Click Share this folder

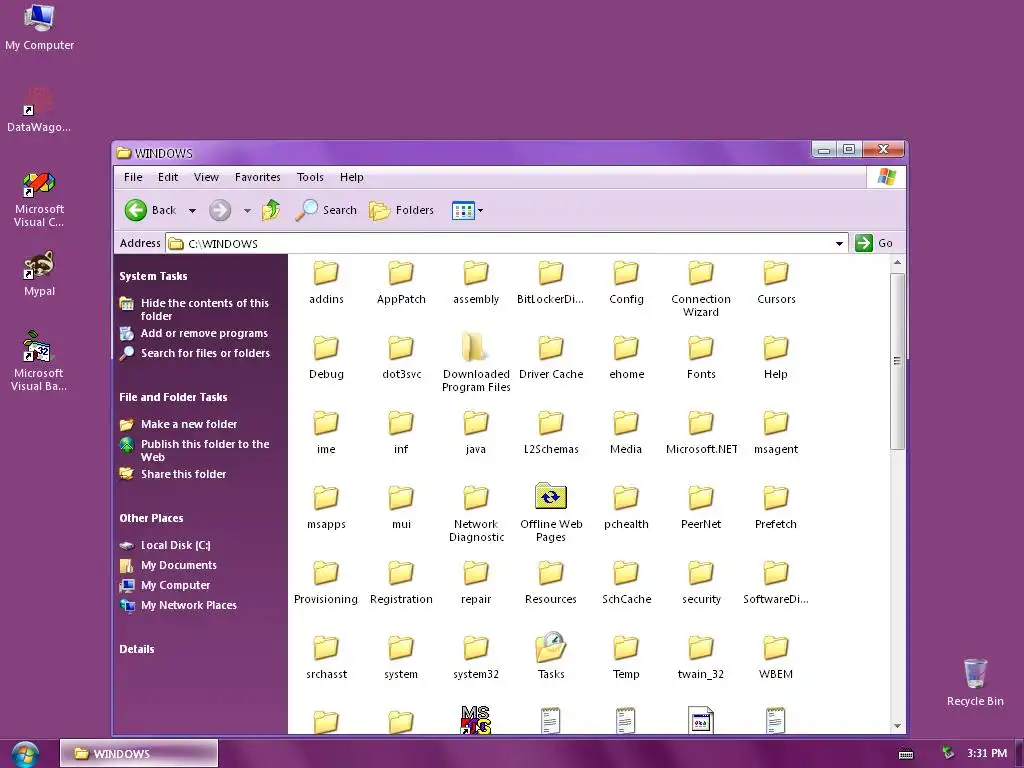point(173,474)
